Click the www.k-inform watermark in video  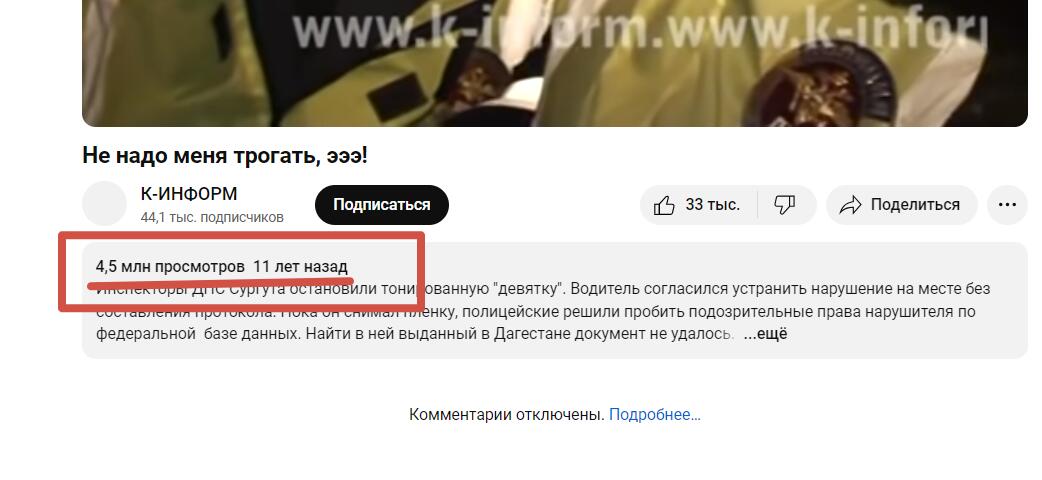[638, 31]
